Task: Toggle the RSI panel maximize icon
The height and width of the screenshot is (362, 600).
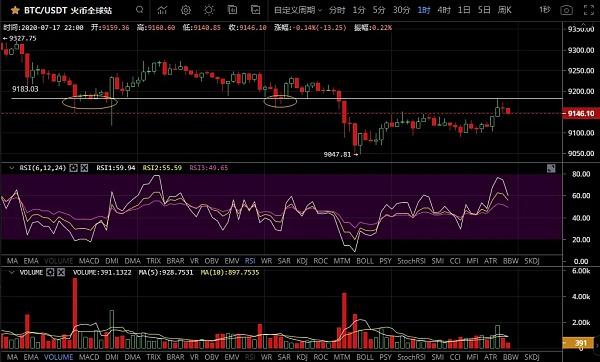Action: (x=551, y=168)
